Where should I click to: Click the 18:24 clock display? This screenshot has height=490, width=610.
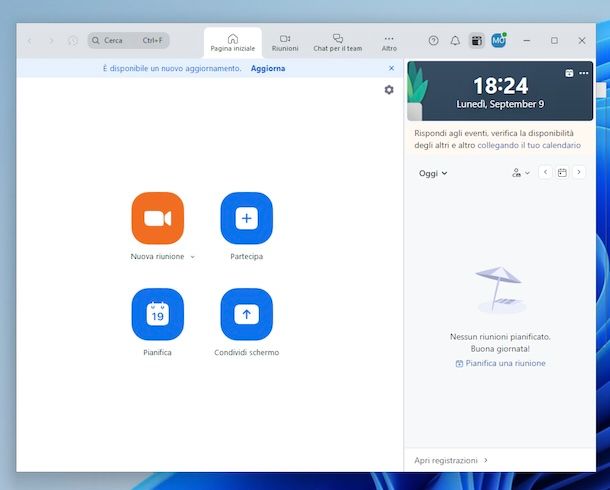[501, 85]
